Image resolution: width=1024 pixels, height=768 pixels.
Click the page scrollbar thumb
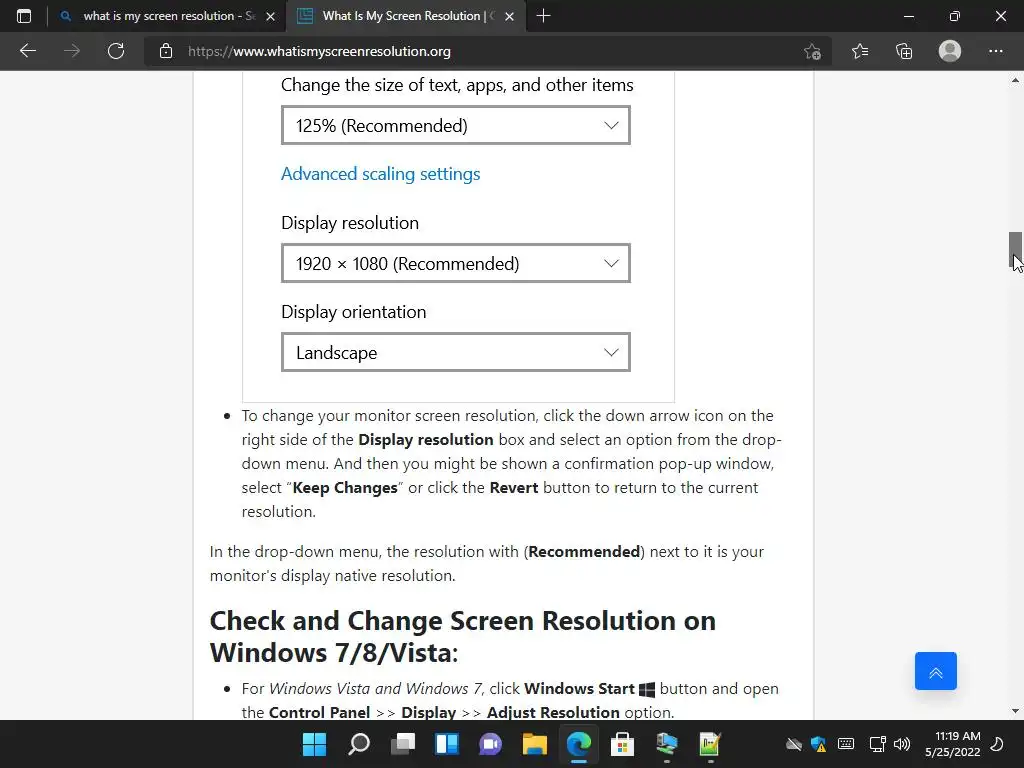[1015, 250]
